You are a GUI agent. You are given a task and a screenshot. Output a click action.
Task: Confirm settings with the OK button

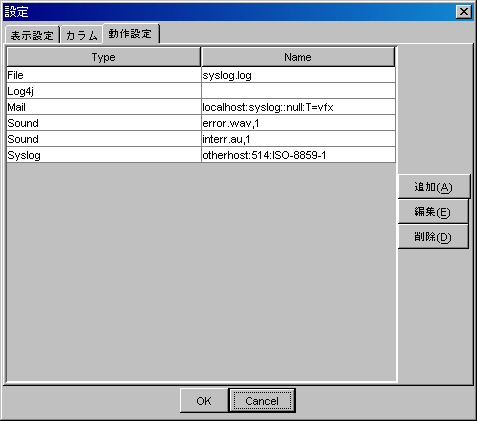[204, 401]
